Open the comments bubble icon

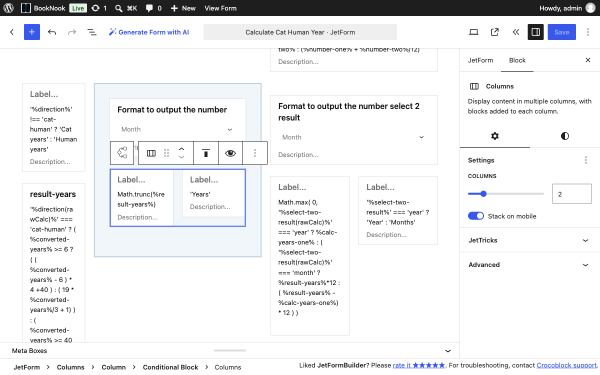tap(153, 8)
